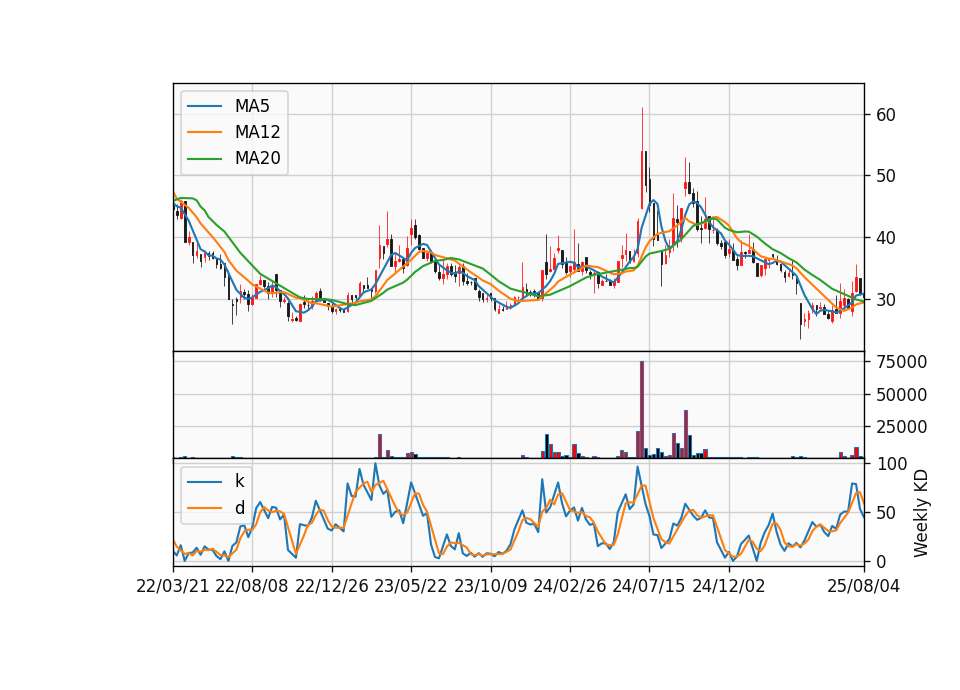The width and height of the screenshot is (960, 690).
Task: Click the 60 price axis label
Action: pos(885,114)
